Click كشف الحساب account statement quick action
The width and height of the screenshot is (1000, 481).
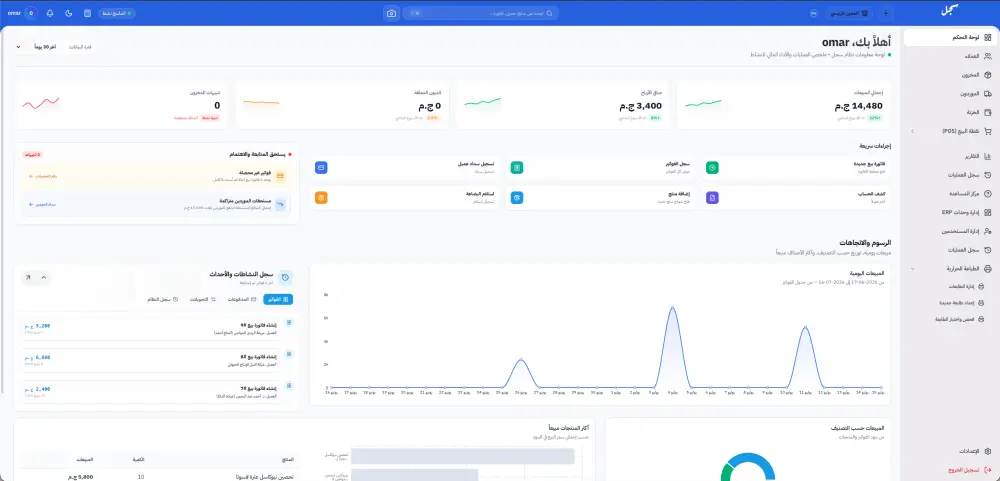pyautogui.click(x=795, y=198)
